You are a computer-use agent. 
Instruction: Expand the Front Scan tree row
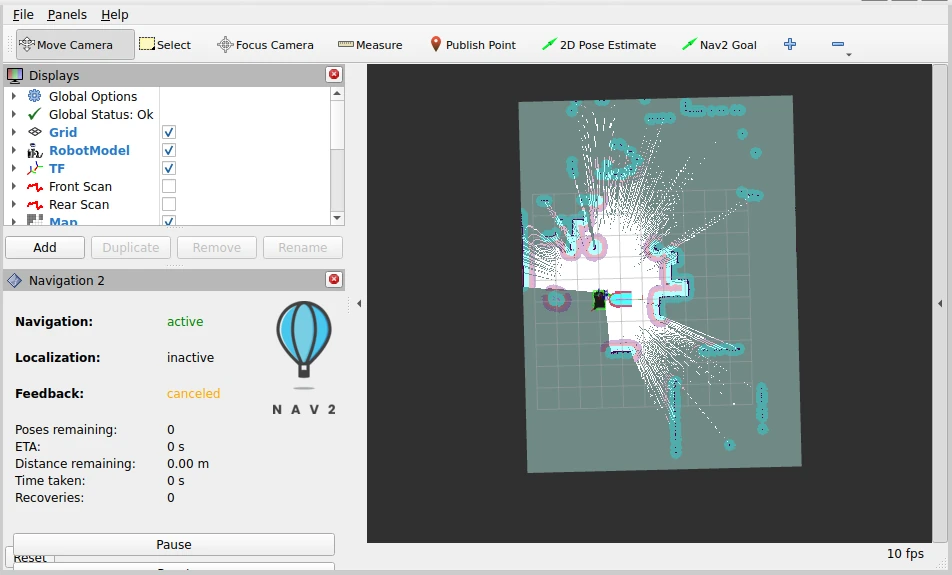[x=14, y=186]
